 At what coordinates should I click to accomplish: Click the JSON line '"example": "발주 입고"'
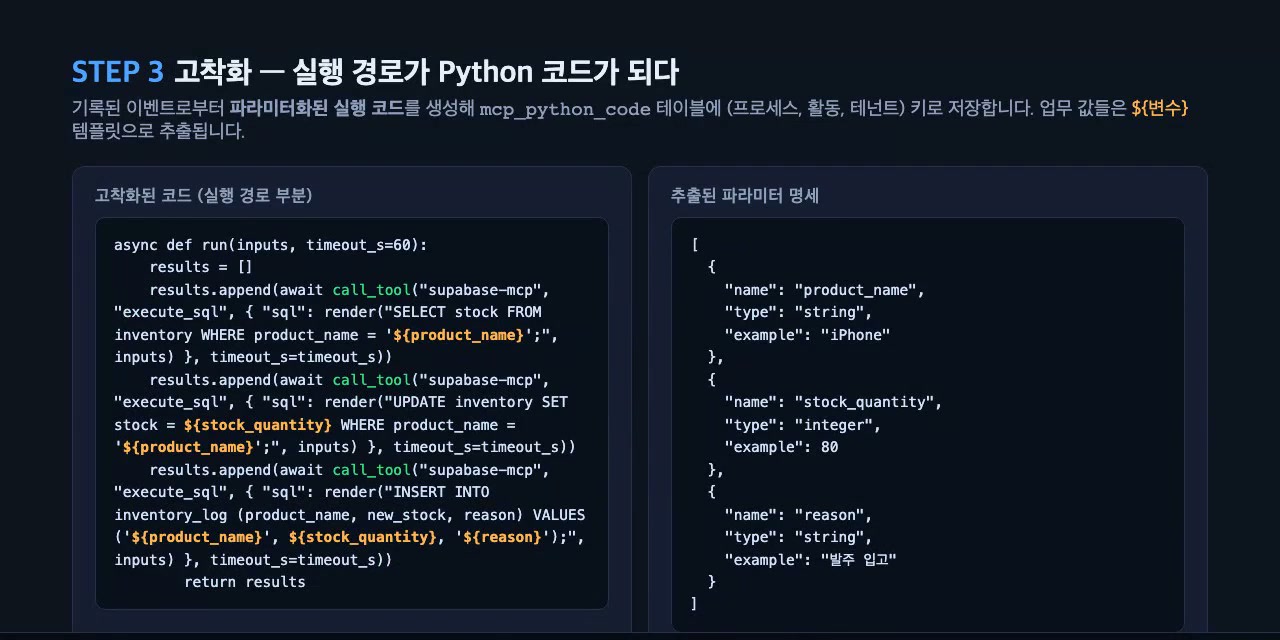pyautogui.click(x=811, y=560)
